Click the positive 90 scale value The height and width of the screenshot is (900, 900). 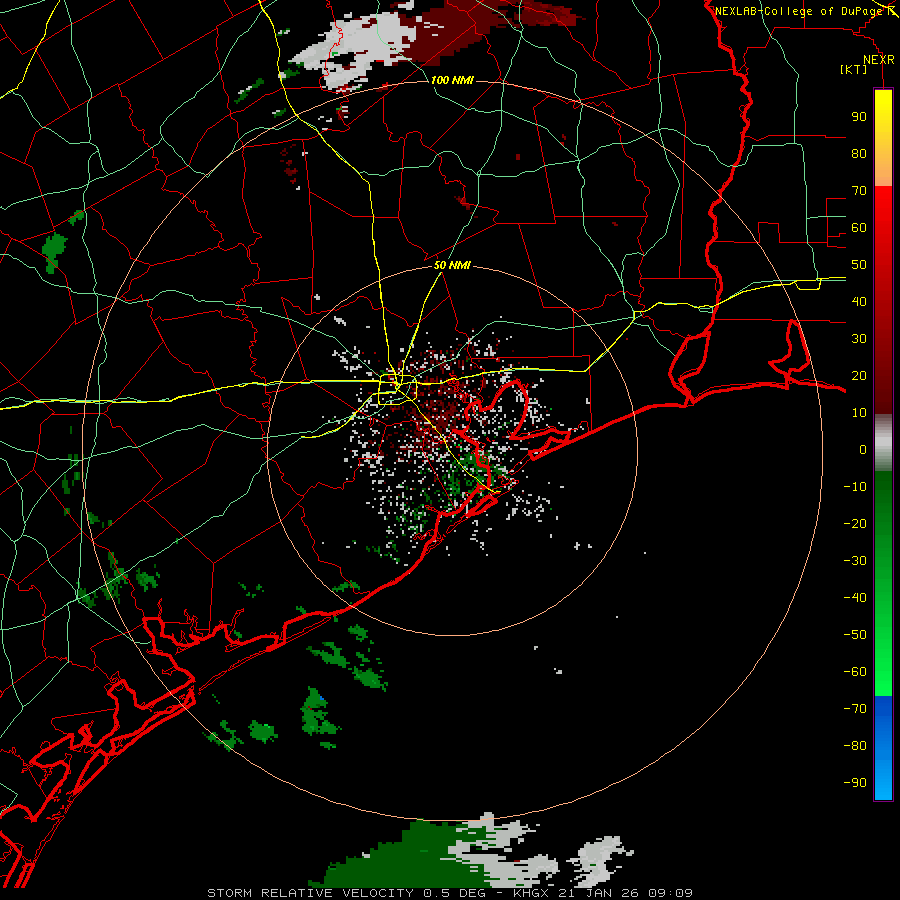[859, 117]
